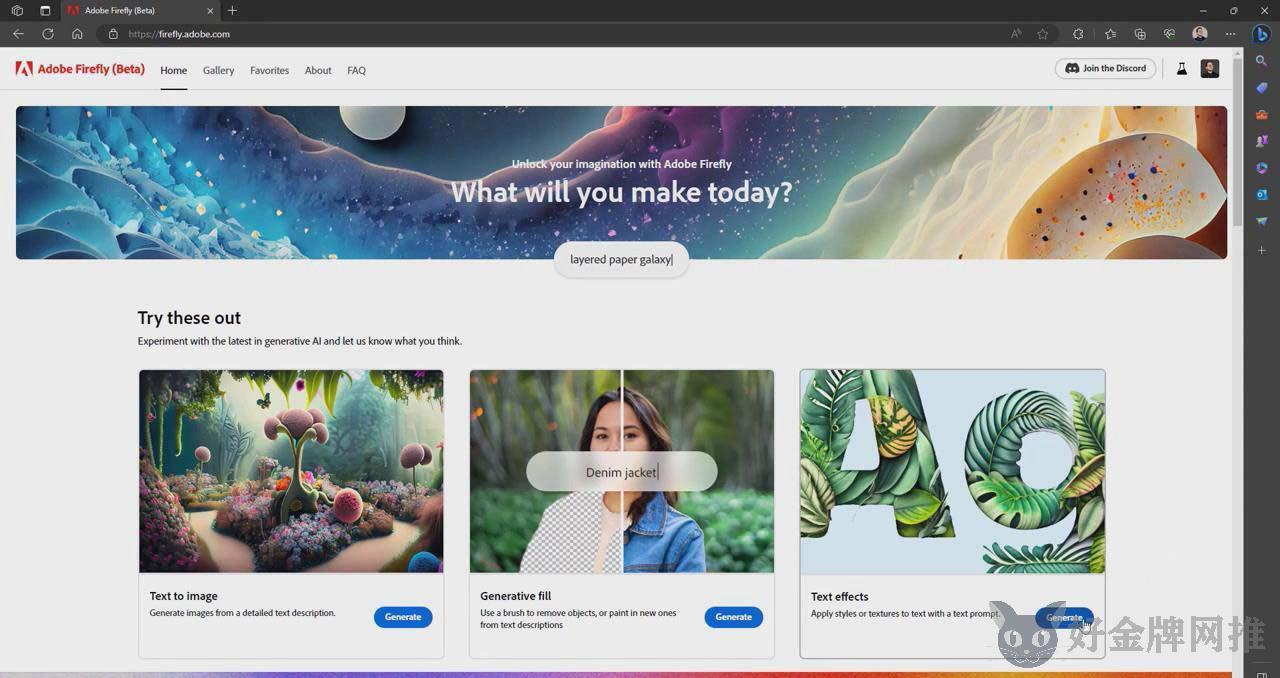1280x678 pixels.
Task: Click the 'Generative fill' card title
Action: point(515,596)
